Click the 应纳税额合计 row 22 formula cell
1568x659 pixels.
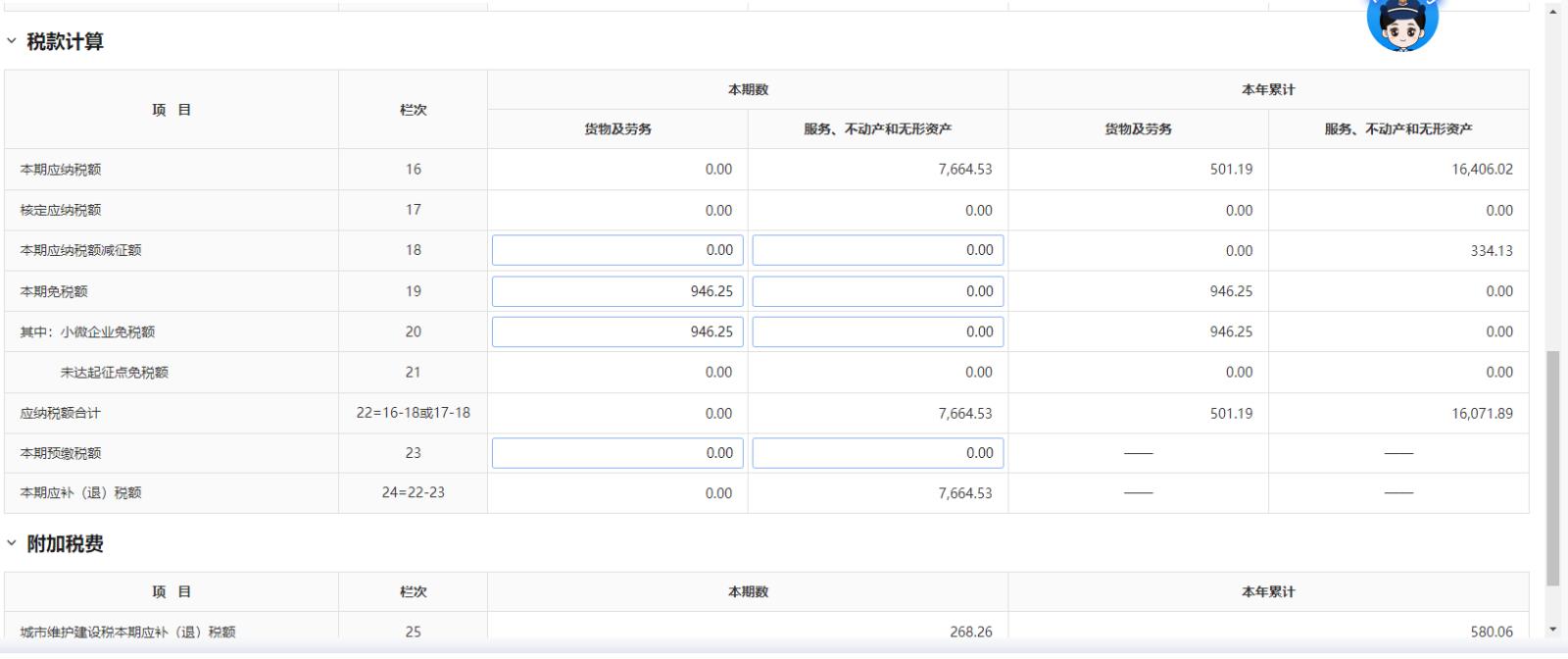tap(413, 413)
